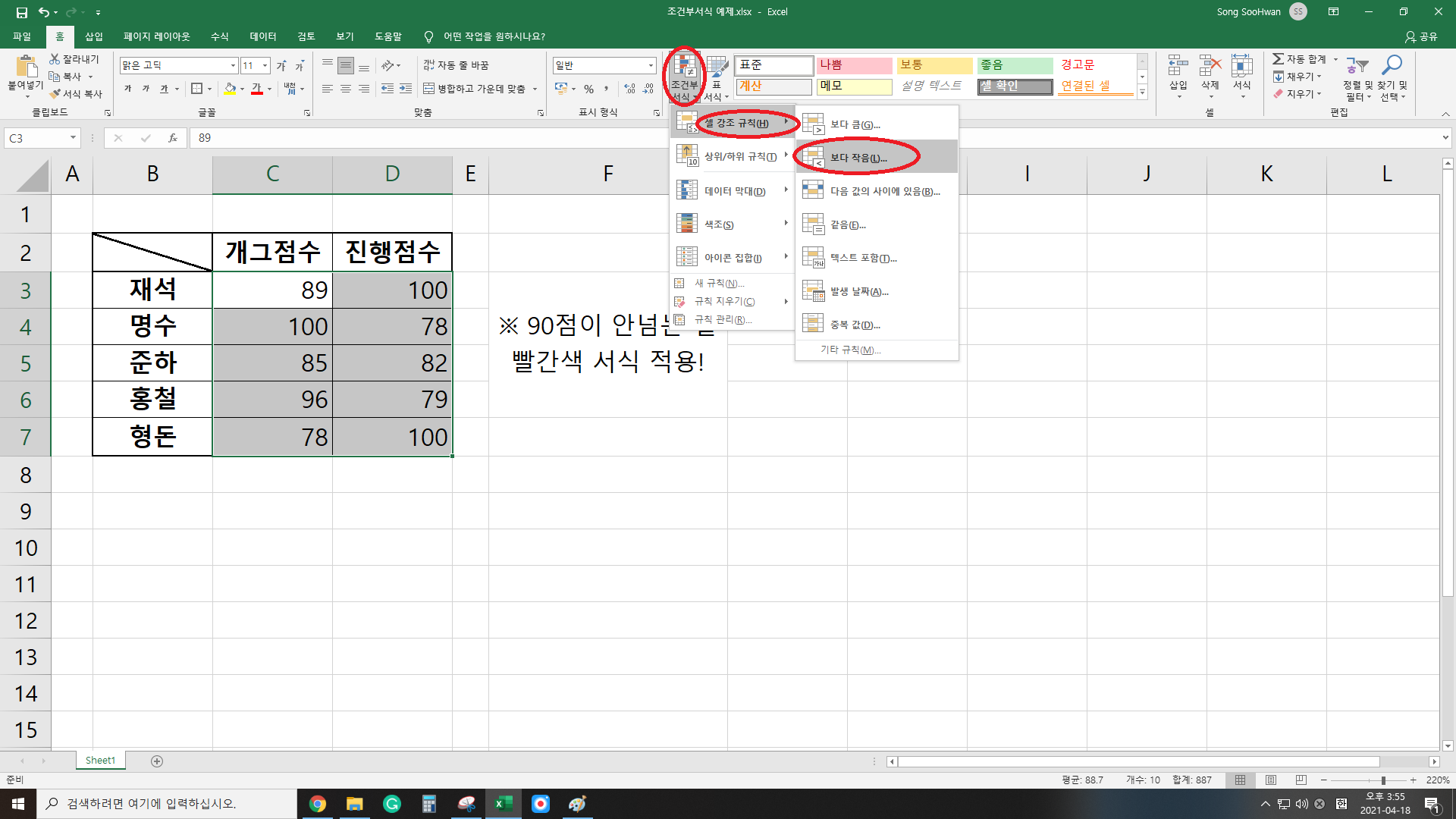Click the percent style icon

pyautogui.click(x=588, y=89)
